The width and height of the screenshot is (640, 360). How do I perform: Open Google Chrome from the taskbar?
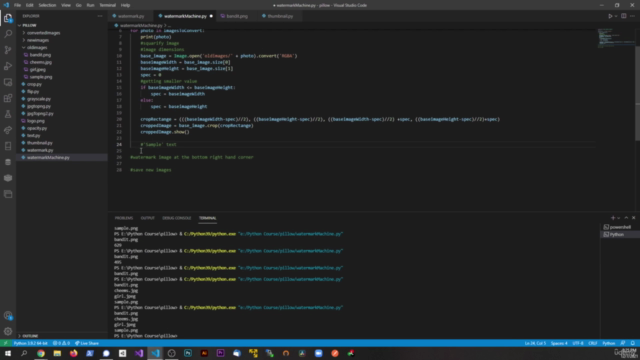point(41,353)
